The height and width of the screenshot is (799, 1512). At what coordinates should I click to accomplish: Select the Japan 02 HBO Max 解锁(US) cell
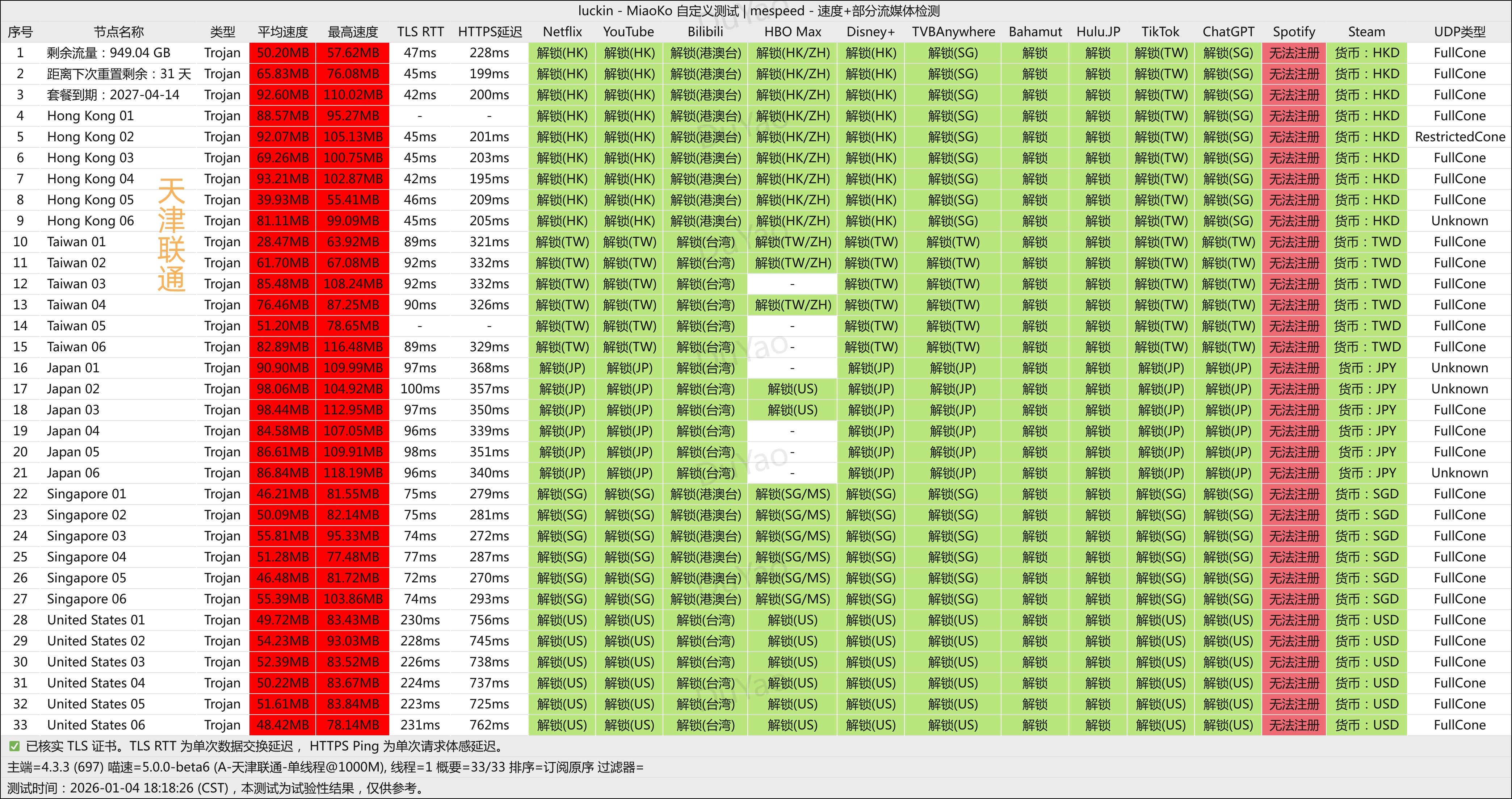(792, 389)
